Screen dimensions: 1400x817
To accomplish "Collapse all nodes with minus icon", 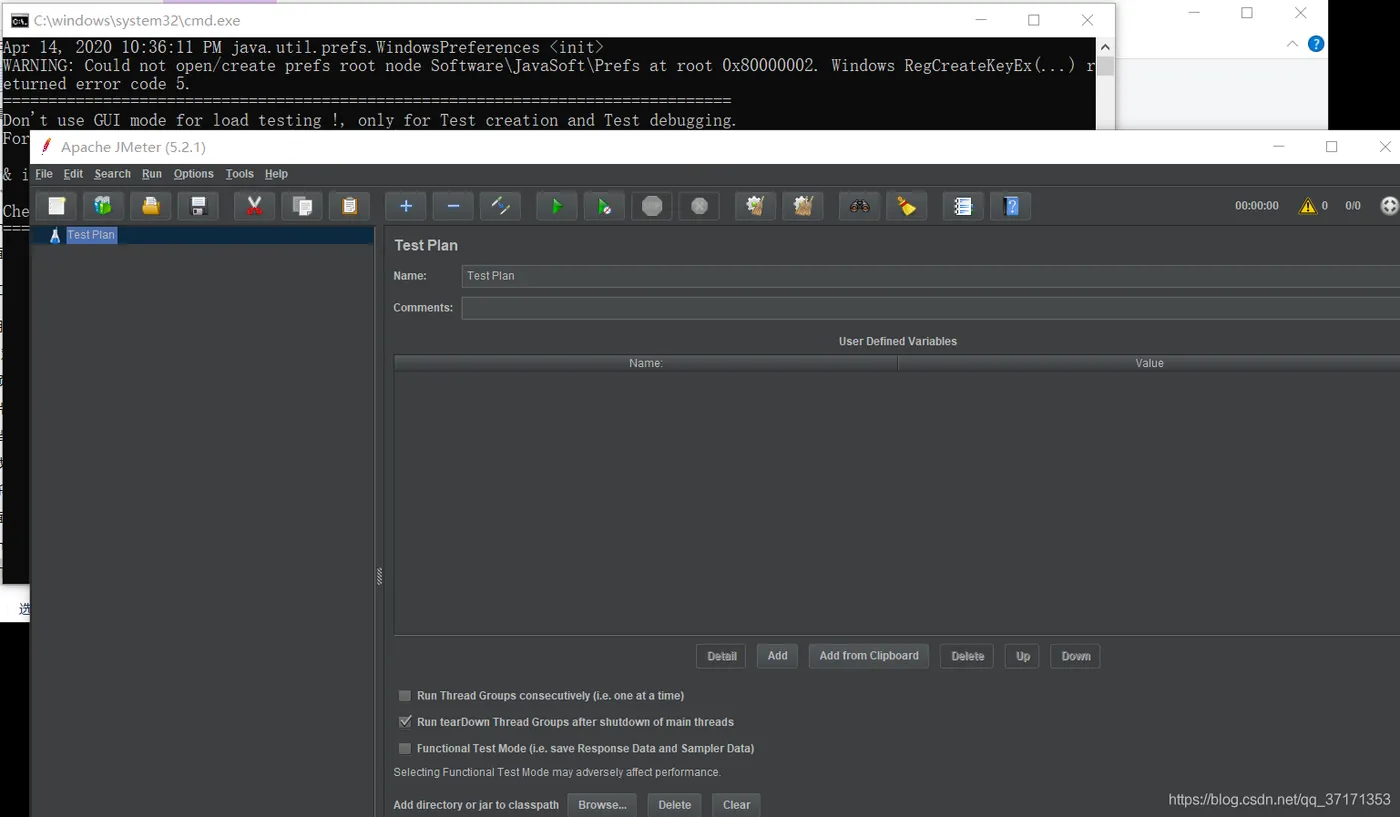I will pyautogui.click(x=453, y=206).
